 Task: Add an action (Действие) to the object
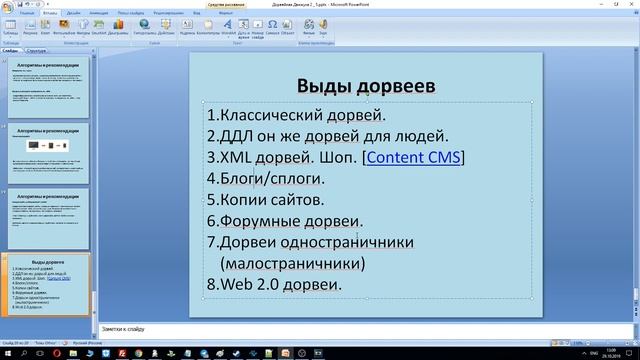[x=166, y=28]
